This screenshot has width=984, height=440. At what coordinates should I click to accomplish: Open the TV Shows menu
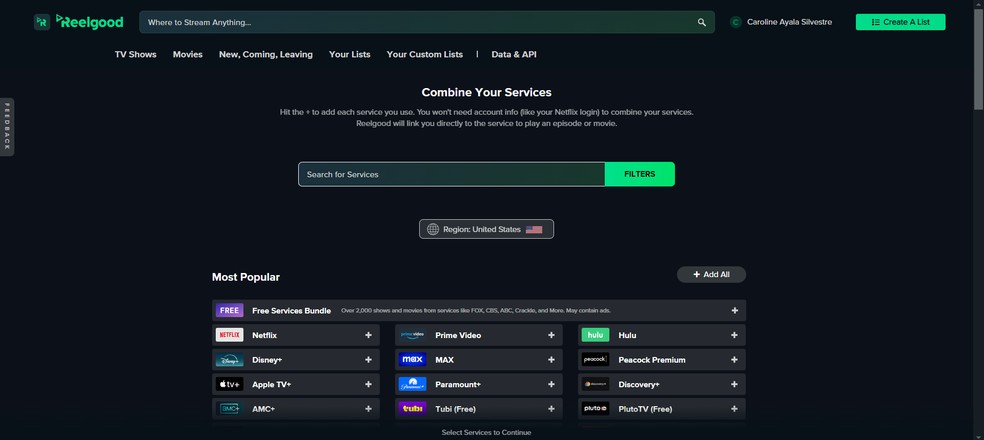click(x=136, y=55)
